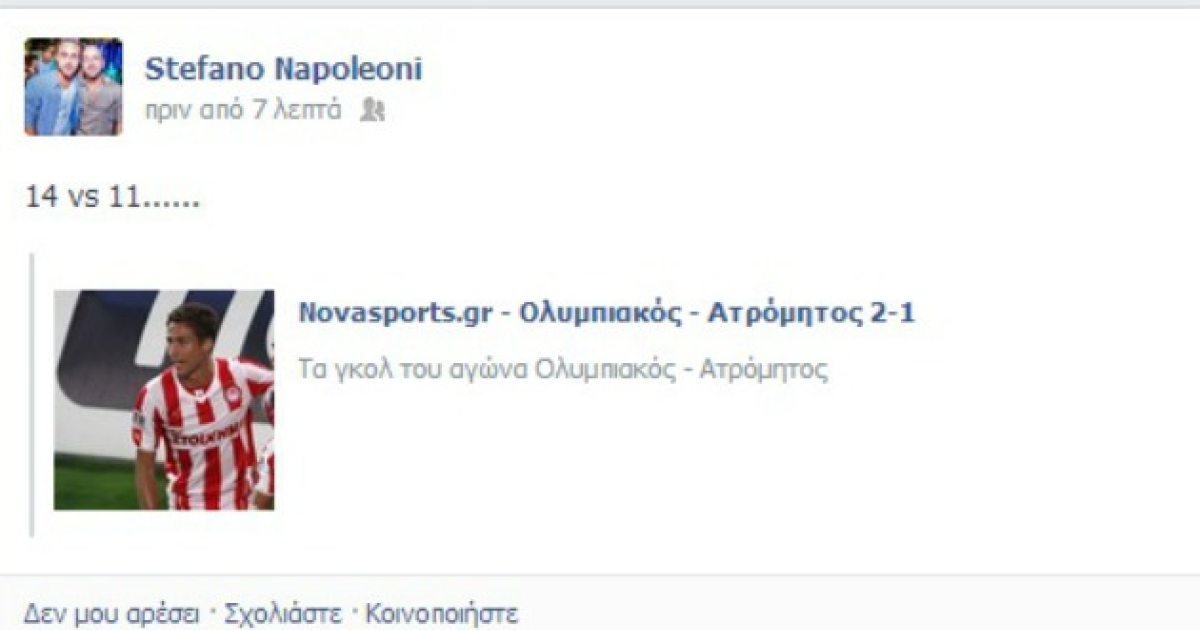Open Stefano Napoleoni's profile picture
This screenshot has width=1200, height=630.
[73, 87]
